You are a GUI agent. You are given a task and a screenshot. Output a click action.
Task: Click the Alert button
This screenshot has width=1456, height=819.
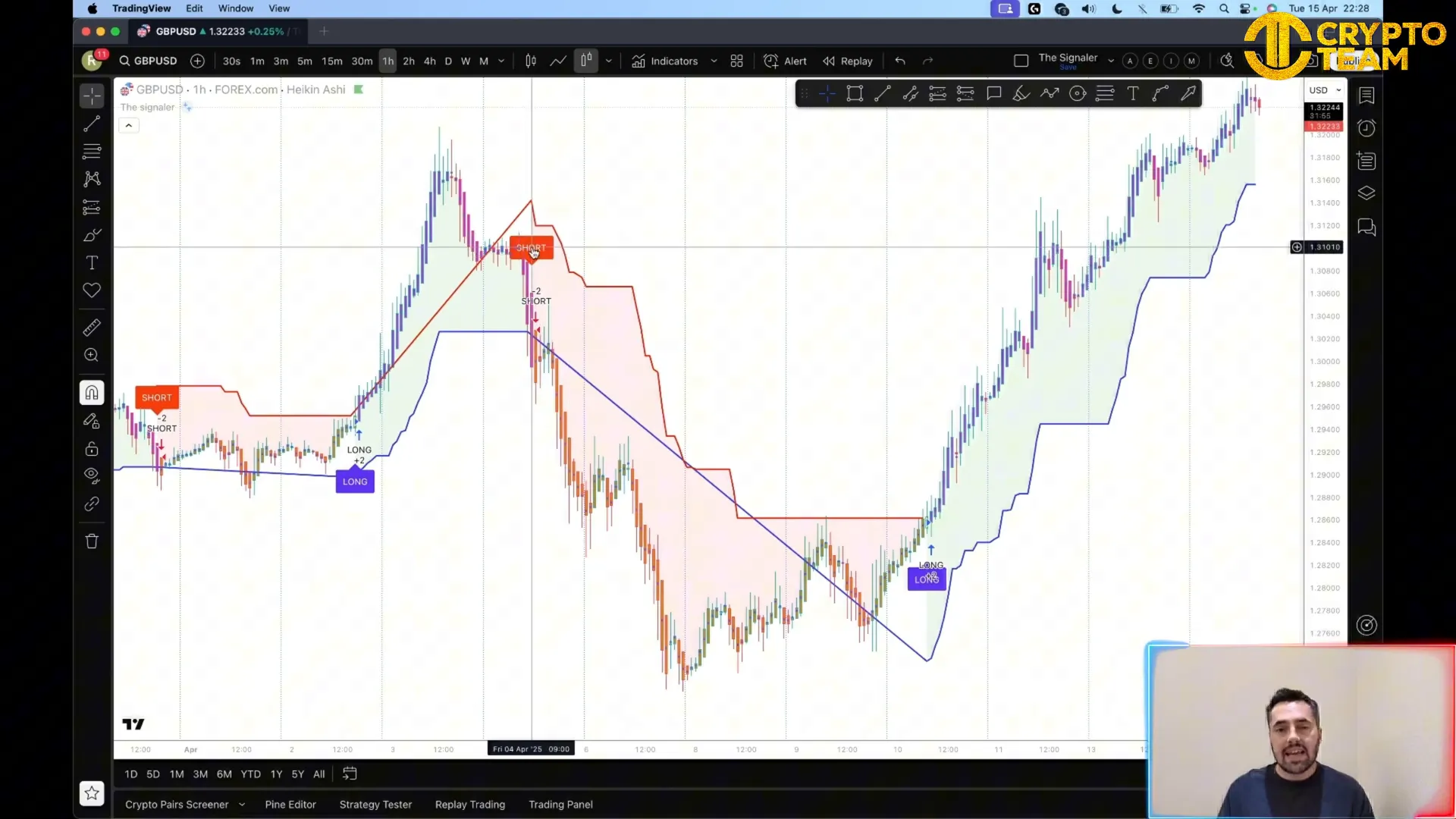click(785, 61)
